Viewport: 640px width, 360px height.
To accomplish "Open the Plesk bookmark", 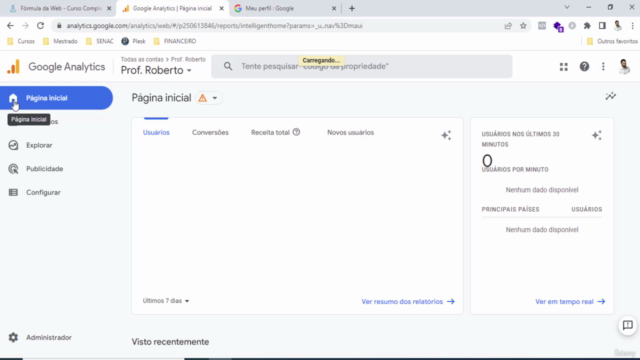I will coord(133,41).
